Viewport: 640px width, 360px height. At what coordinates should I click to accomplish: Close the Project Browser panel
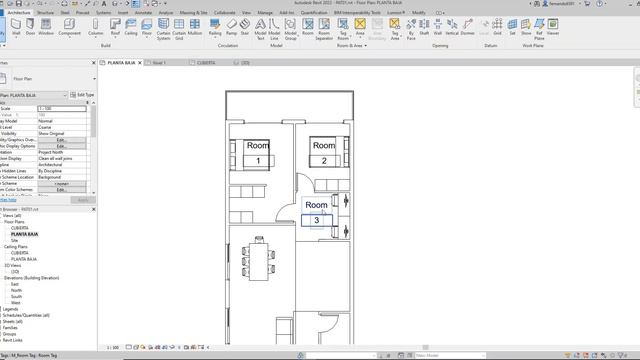[93, 209]
